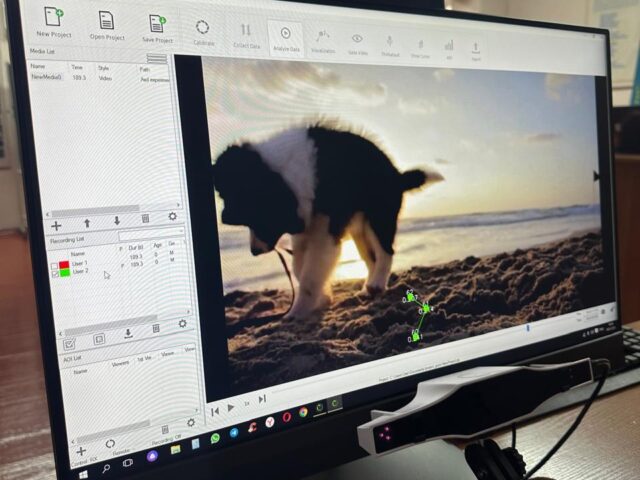The height and width of the screenshot is (480, 640).
Task: Toggle the select-all checkbox icon below Recording List
Action: (x=69, y=342)
